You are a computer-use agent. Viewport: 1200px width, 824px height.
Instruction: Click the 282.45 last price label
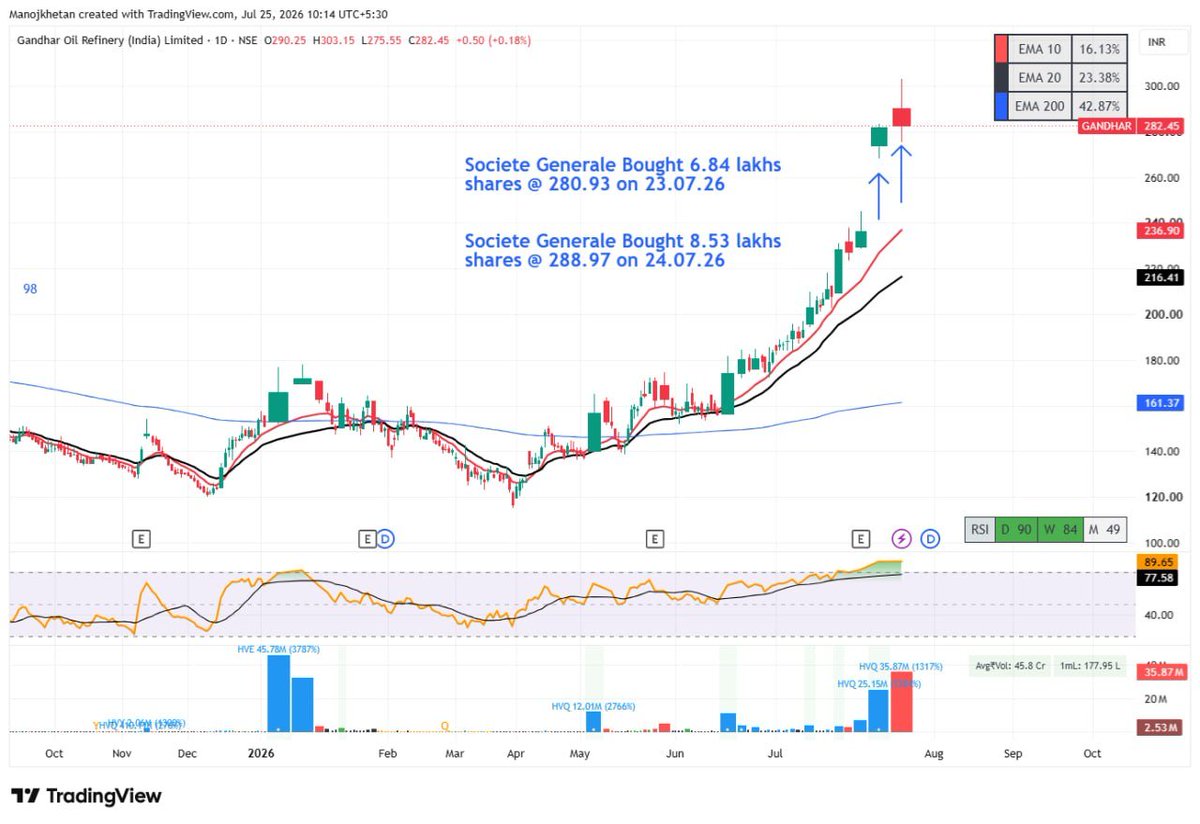(1161, 127)
